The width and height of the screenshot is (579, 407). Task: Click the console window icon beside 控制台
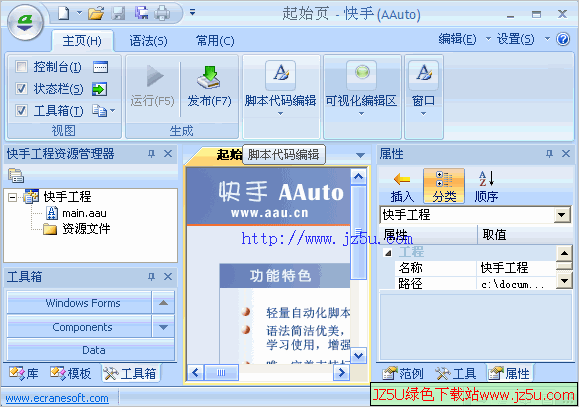pos(100,67)
